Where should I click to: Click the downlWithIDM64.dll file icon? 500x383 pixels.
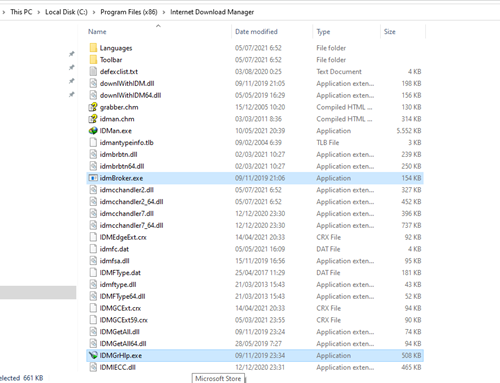[93, 95]
